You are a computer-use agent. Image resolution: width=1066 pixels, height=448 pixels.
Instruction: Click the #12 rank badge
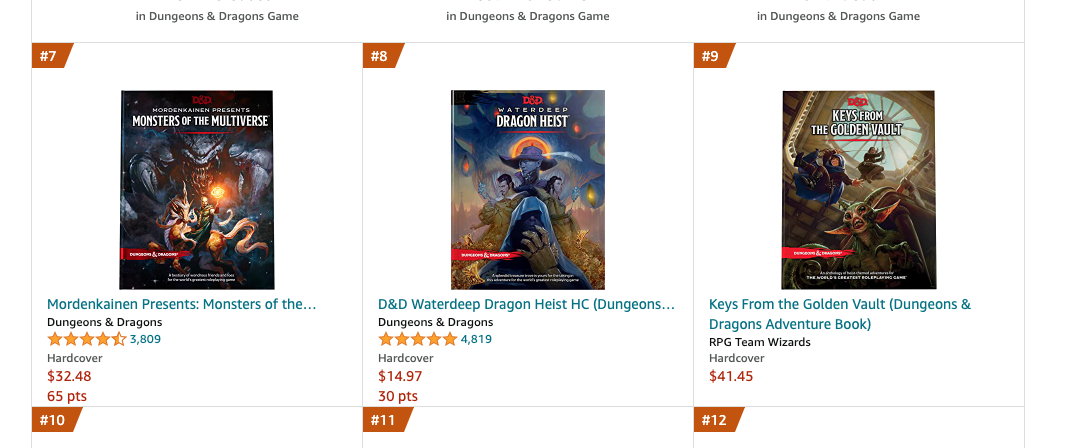(714, 420)
